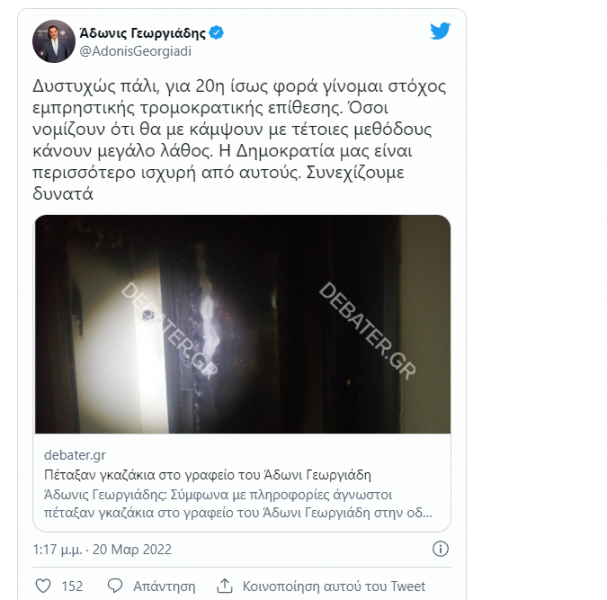The height and width of the screenshot is (600, 607).
Task: Click the debater.gr domain label
Action: tap(75, 455)
